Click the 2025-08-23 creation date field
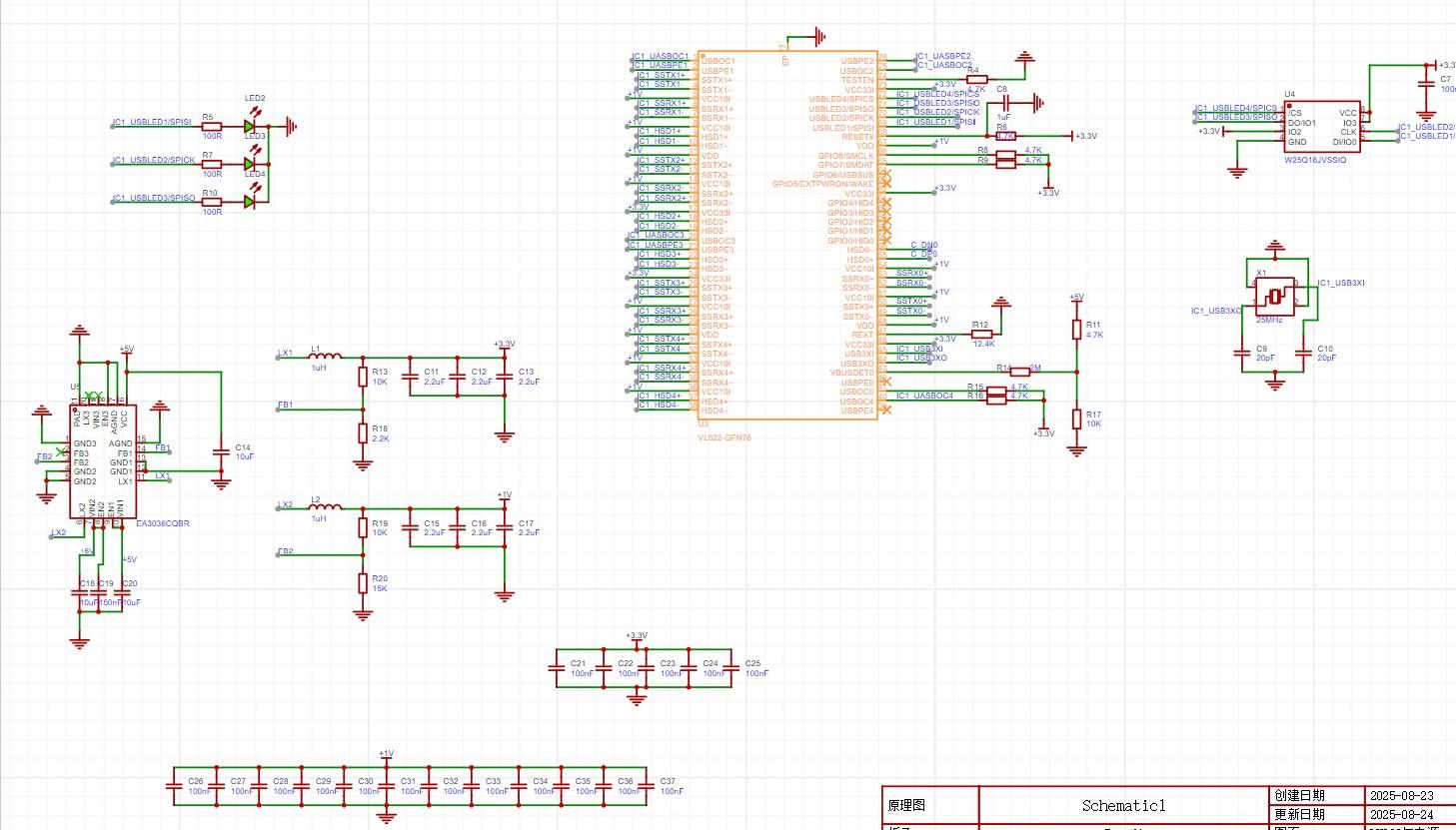The height and width of the screenshot is (830, 1456). click(1401, 796)
